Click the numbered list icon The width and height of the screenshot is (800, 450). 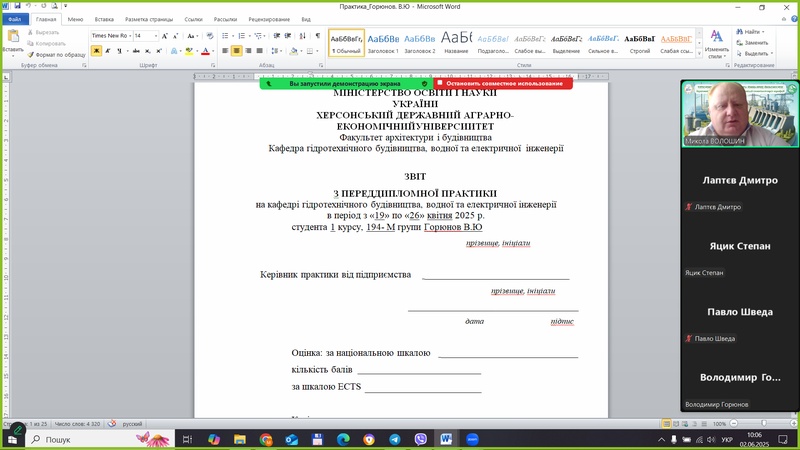coord(241,36)
